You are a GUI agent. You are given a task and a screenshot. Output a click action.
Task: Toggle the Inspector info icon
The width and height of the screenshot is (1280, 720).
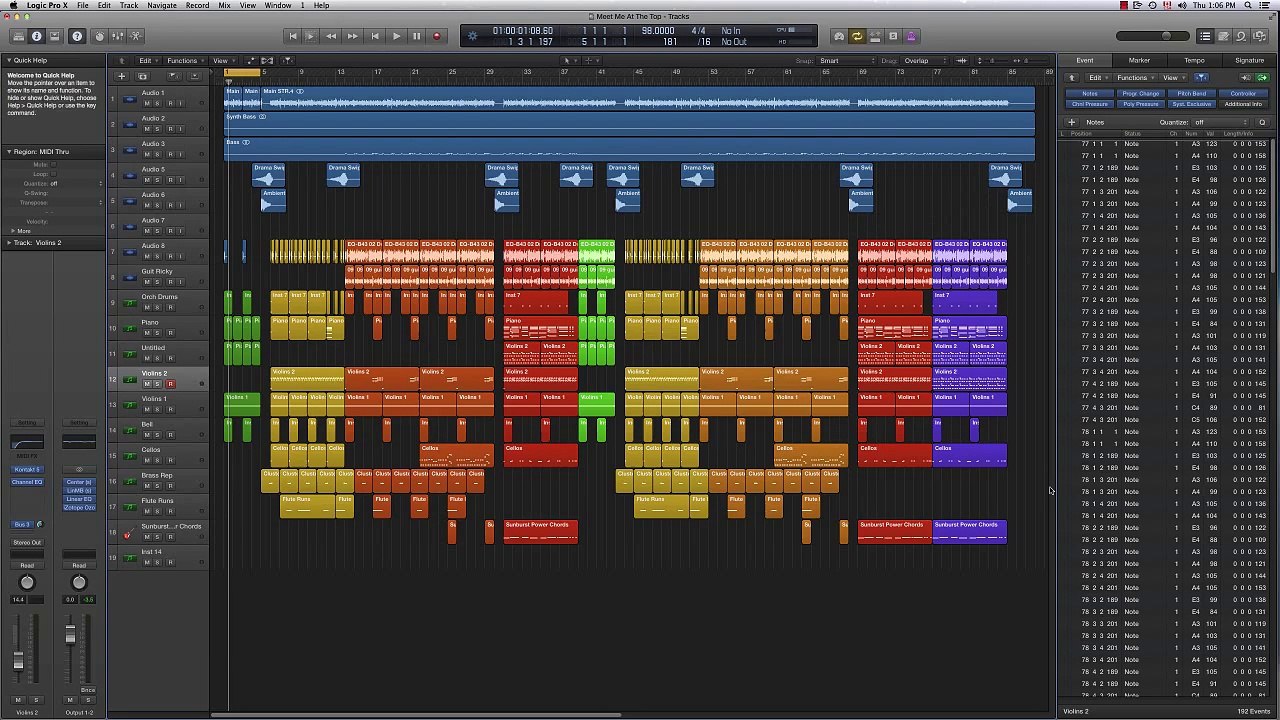[x=37, y=36]
